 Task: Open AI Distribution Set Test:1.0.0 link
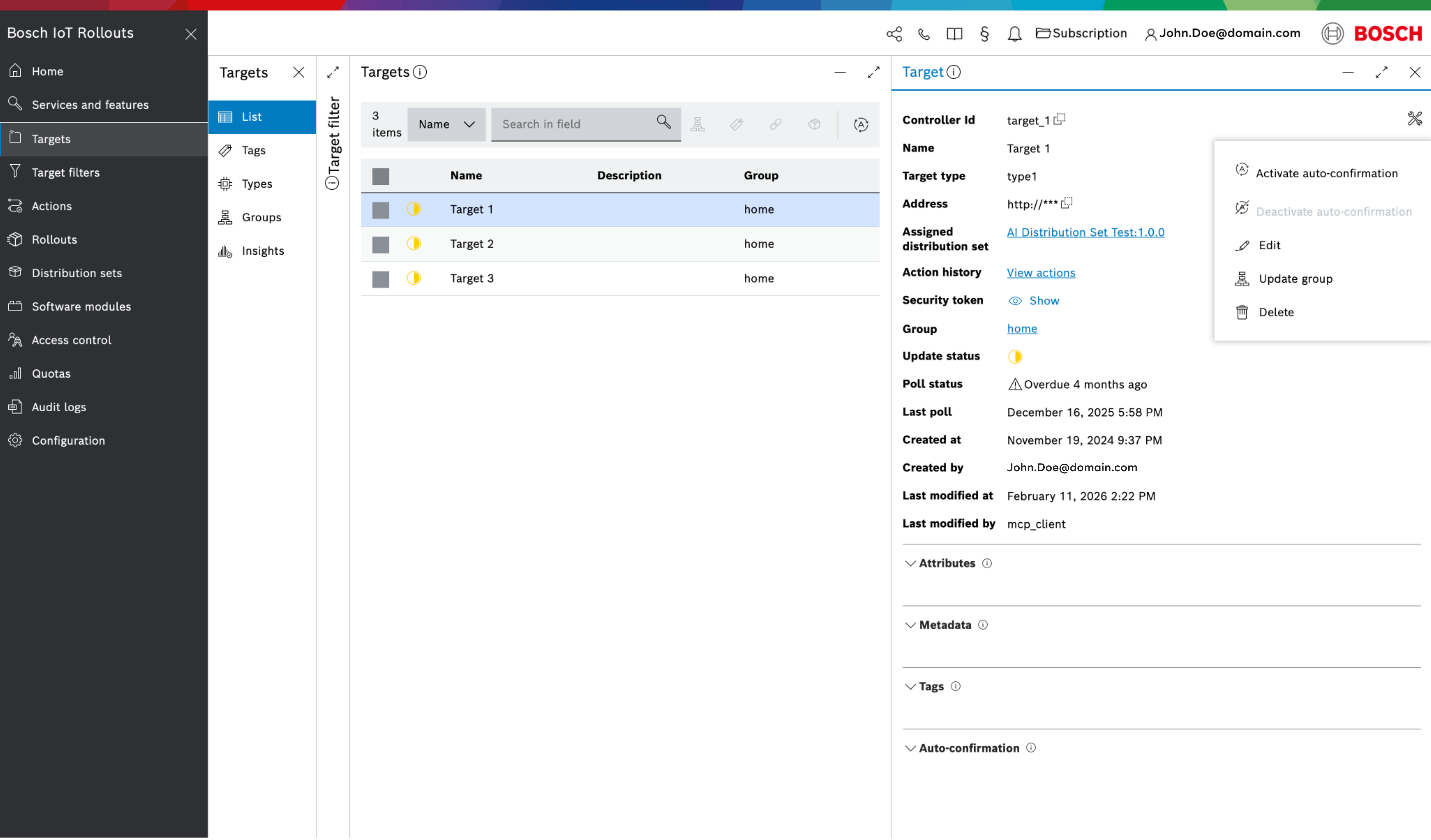coord(1085,233)
